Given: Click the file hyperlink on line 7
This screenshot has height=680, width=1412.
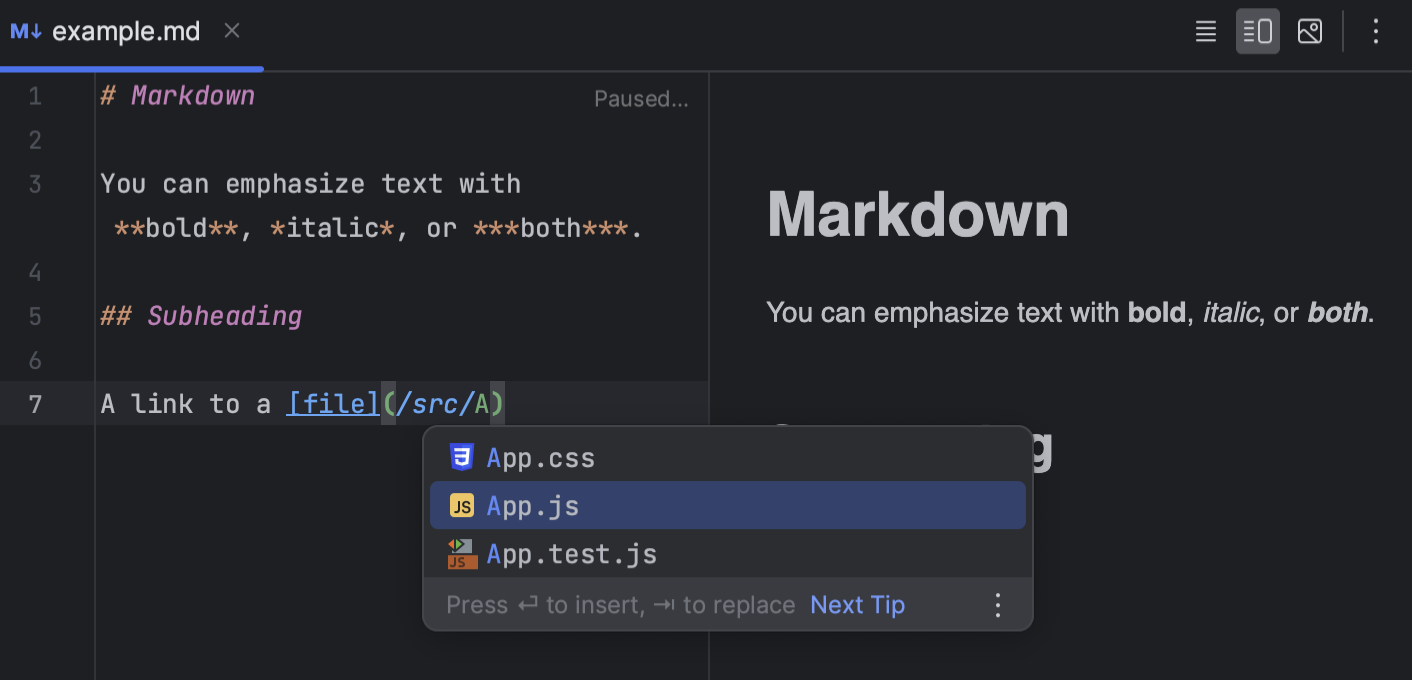Looking at the screenshot, I should tap(332, 403).
